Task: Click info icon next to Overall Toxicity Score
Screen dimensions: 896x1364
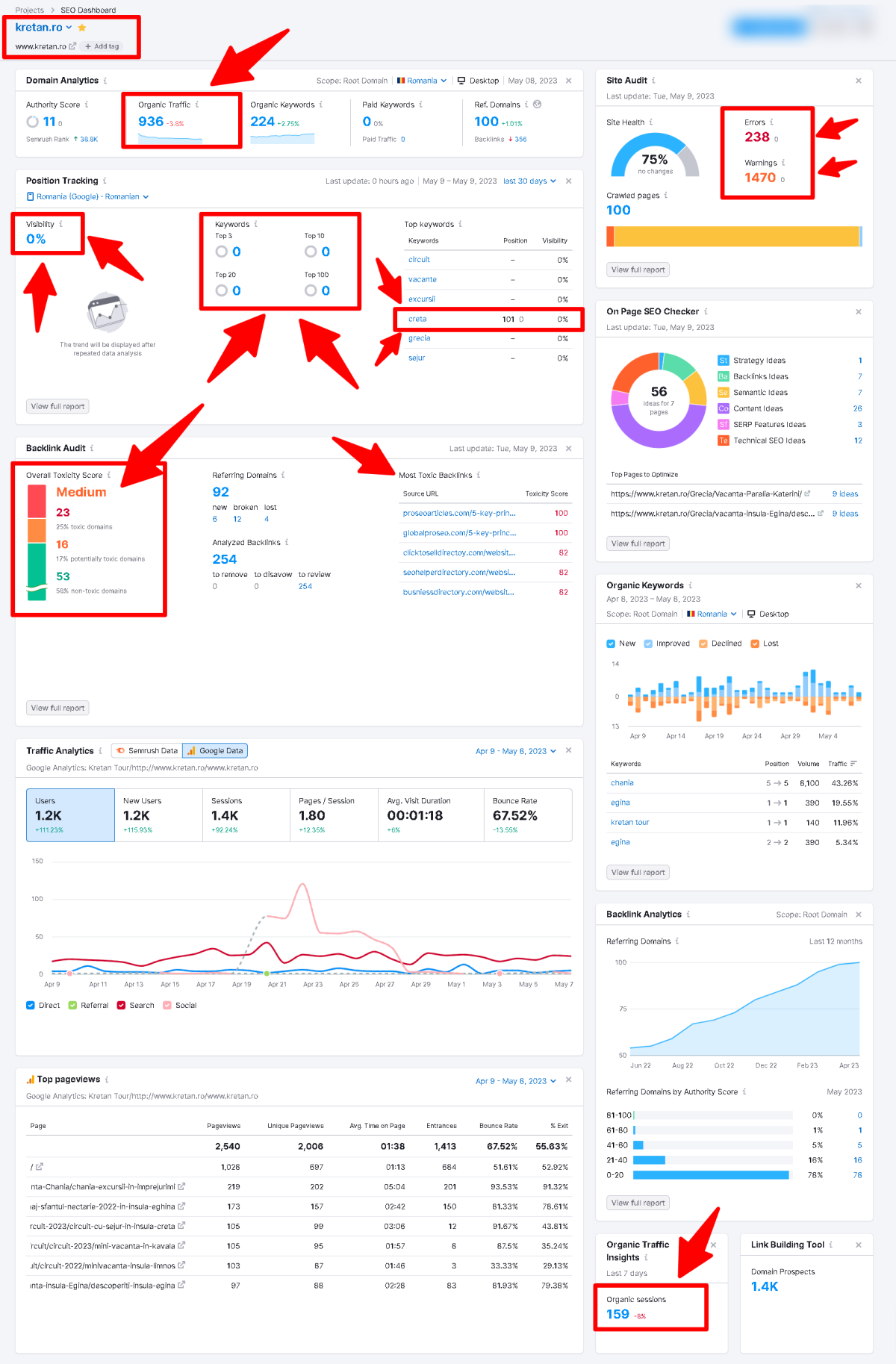Action: click(109, 475)
